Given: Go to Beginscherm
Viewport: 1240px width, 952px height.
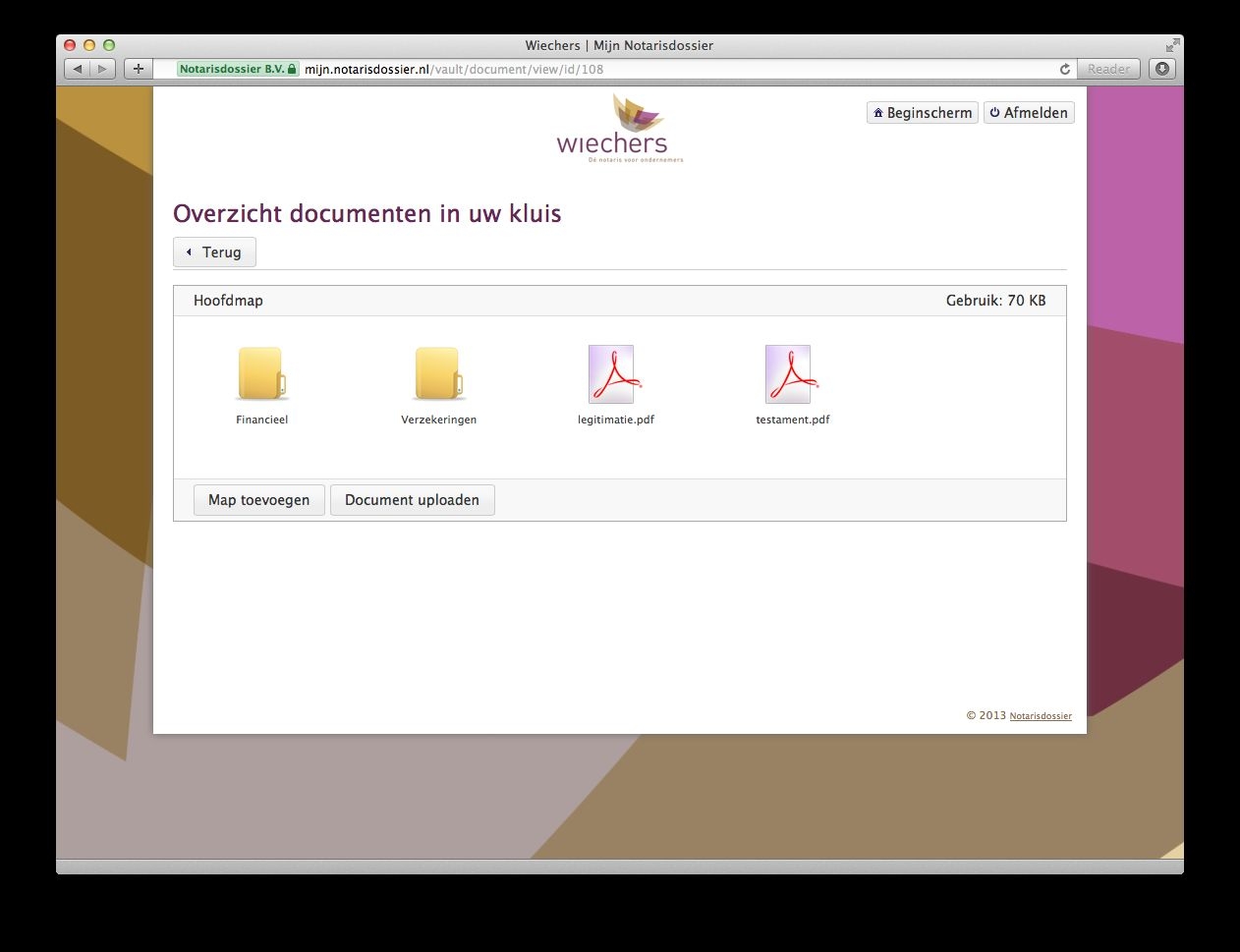Looking at the screenshot, I should pos(923,113).
